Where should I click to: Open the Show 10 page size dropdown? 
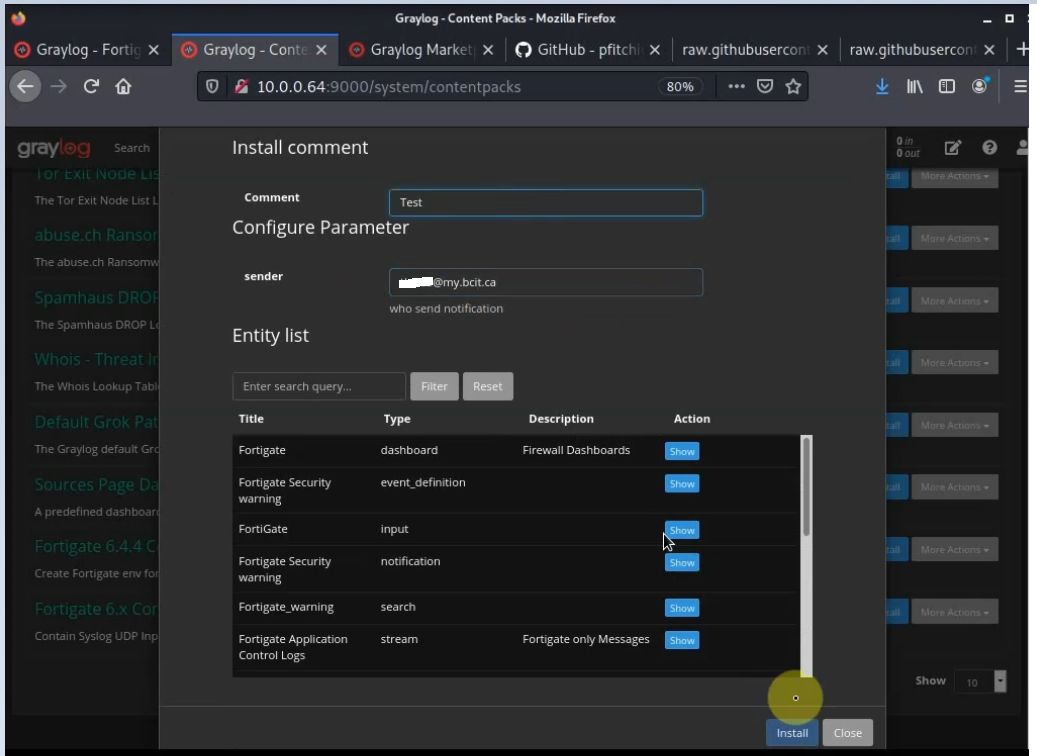pyautogui.click(x=980, y=682)
